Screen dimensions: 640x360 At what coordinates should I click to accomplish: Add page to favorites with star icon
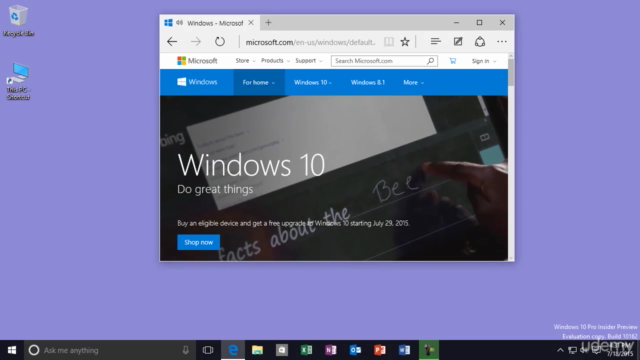(x=405, y=42)
